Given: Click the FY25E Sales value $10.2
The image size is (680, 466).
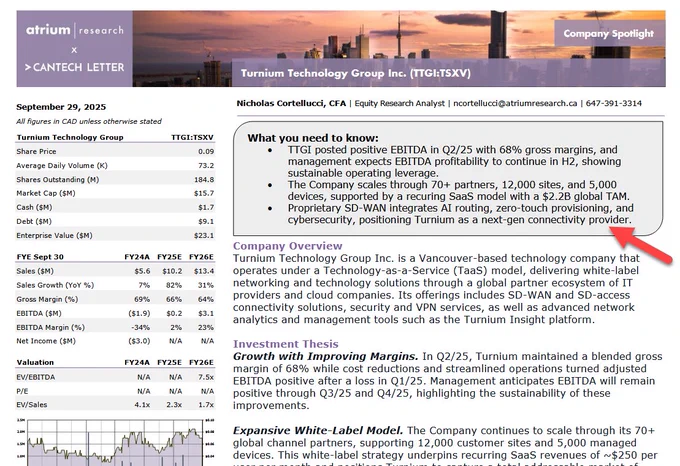Looking at the screenshot, I should tap(172, 271).
